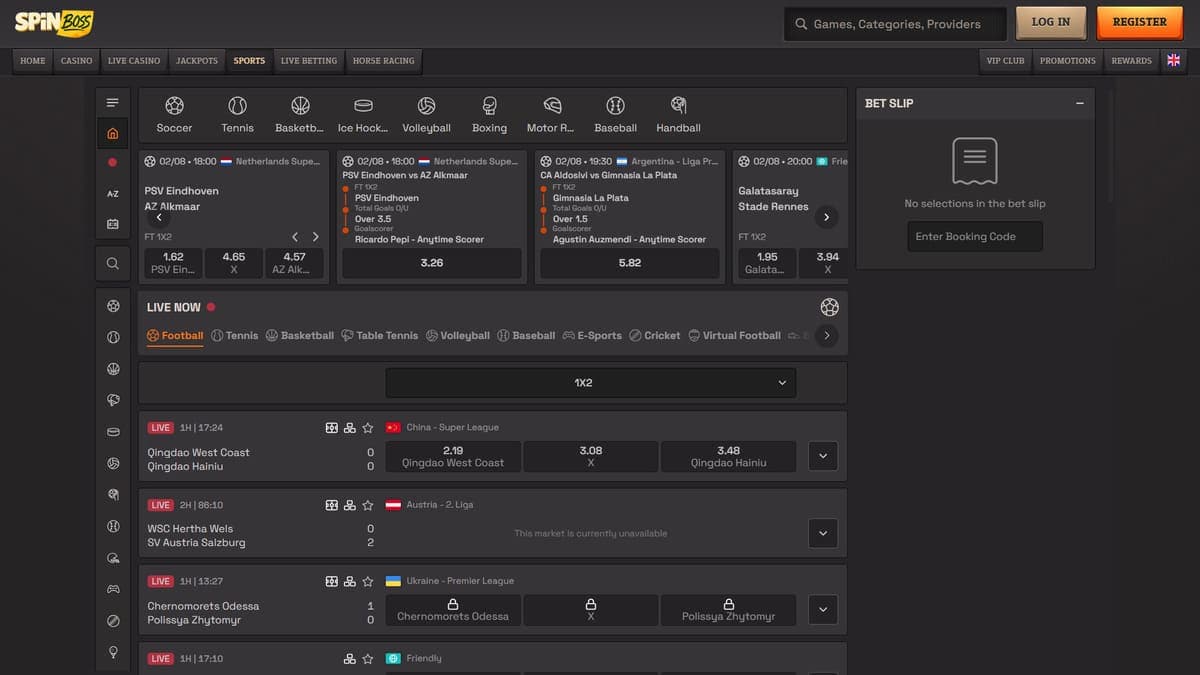Click the REGISTER button
The height and width of the screenshot is (675, 1200).
(1139, 22)
